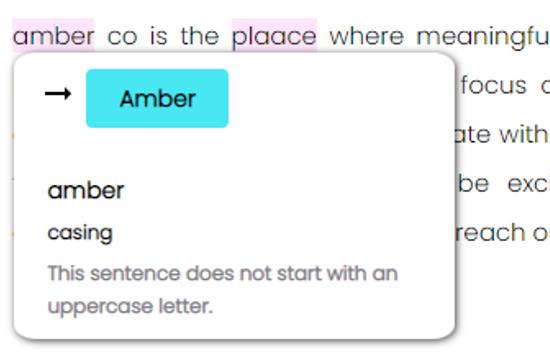
Task: Open the suggestion for misspelled 'plaace'
Action: [274, 36]
